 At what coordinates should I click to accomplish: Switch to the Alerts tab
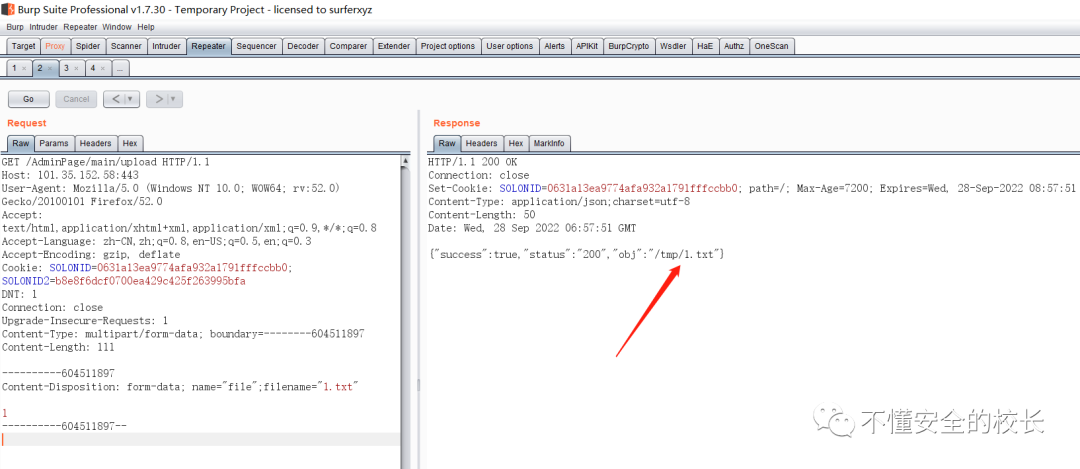pos(554,46)
